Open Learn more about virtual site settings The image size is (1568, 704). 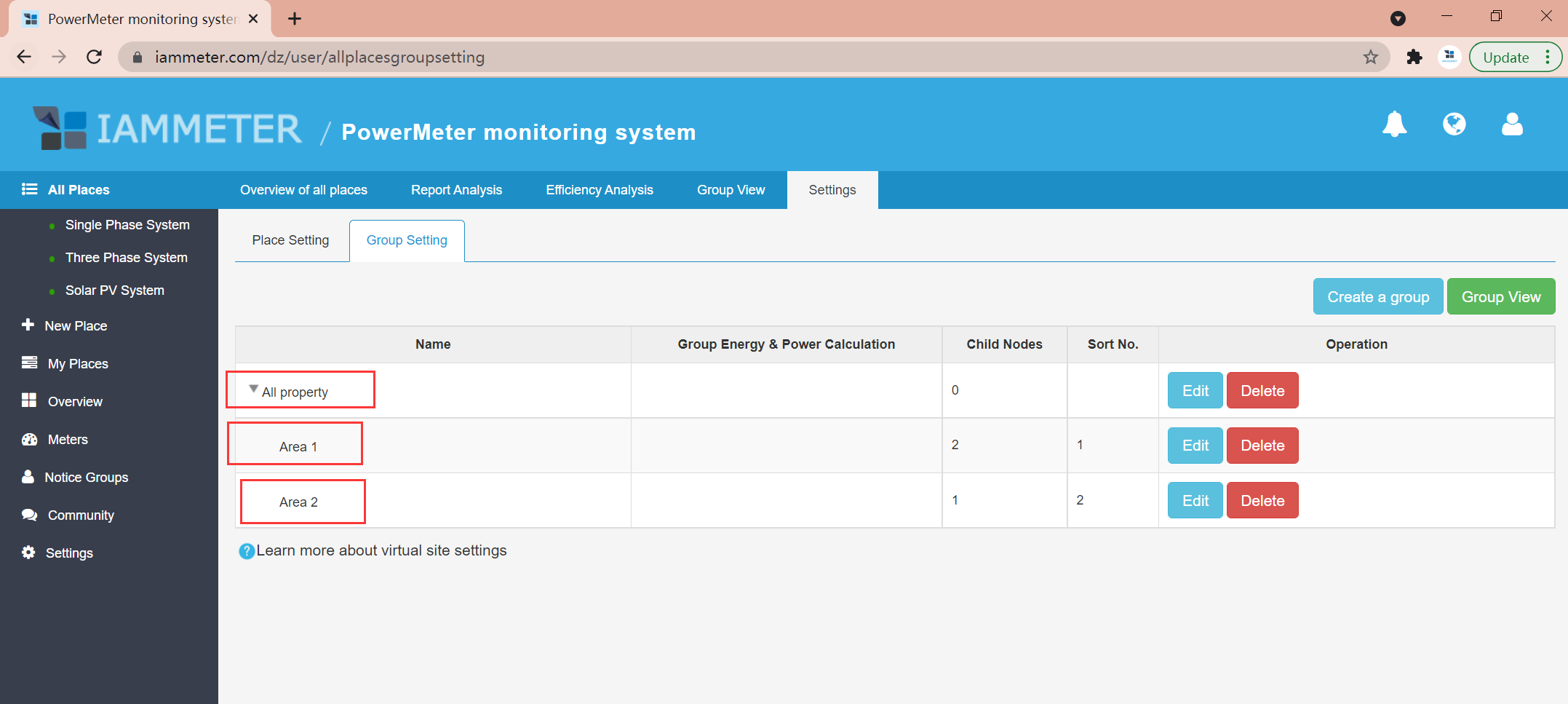click(381, 551)
